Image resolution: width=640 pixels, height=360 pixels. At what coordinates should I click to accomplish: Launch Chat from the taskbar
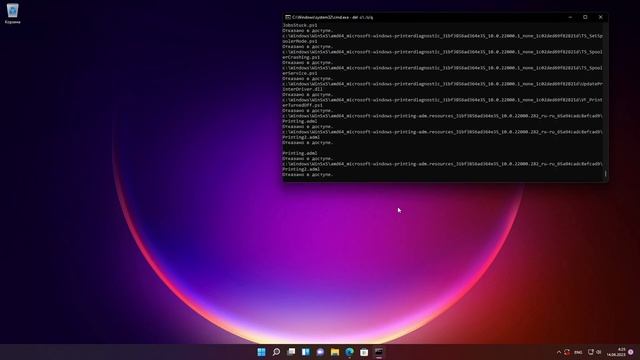click(x=320, y=352)
